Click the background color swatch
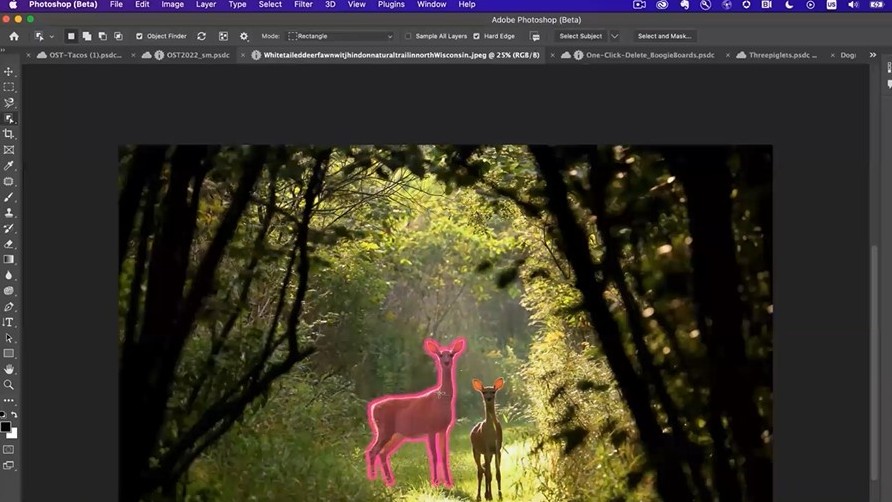The height and width of the screenshot is (502, 892). point(13,434)
